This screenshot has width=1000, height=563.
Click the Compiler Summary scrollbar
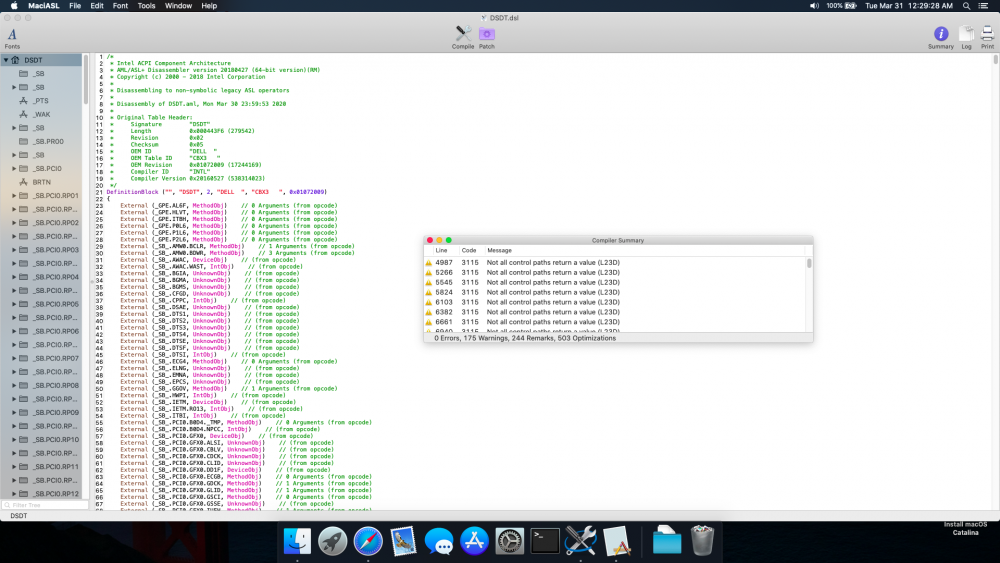[x=809, y=263]
